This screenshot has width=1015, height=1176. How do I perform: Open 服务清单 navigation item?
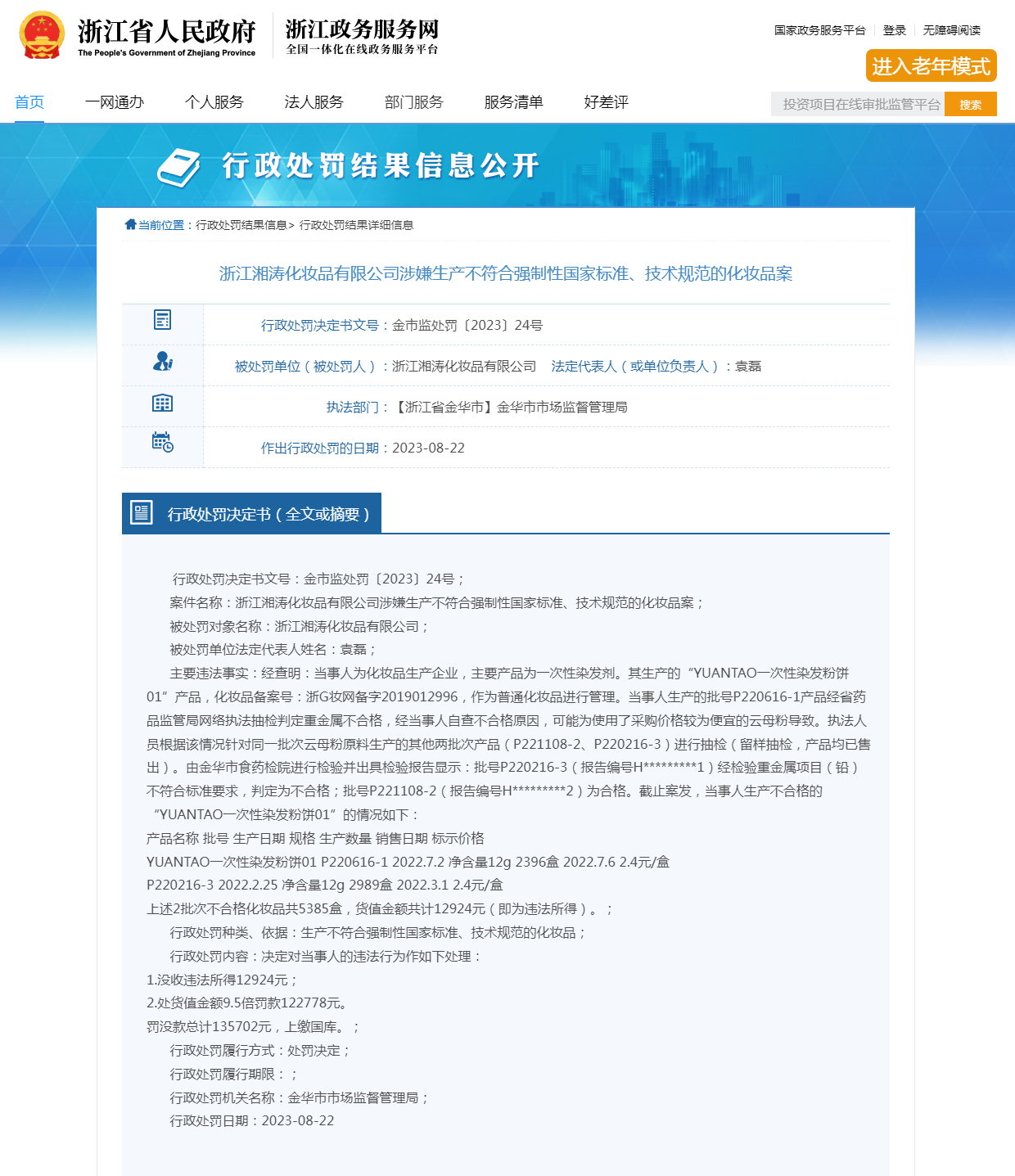514,102
